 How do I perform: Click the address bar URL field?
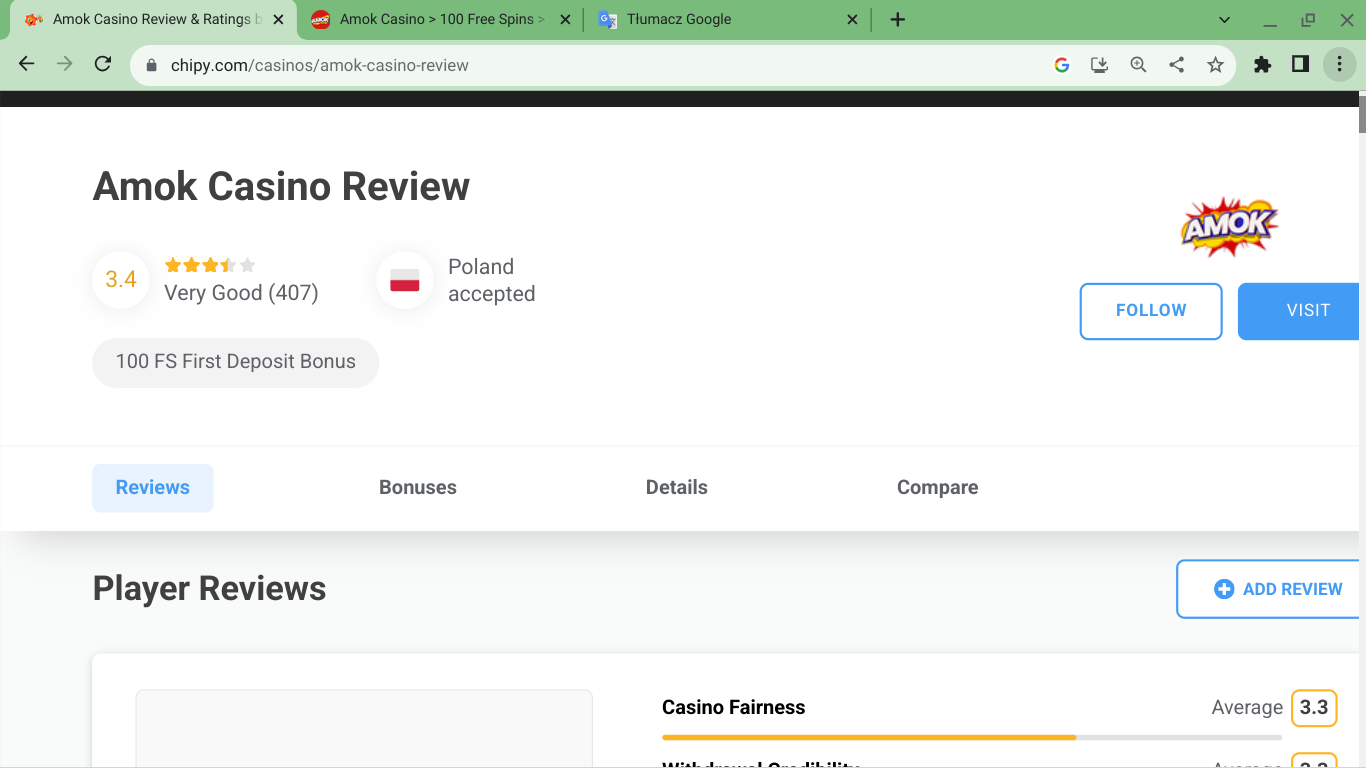click(x=600, y=65)
